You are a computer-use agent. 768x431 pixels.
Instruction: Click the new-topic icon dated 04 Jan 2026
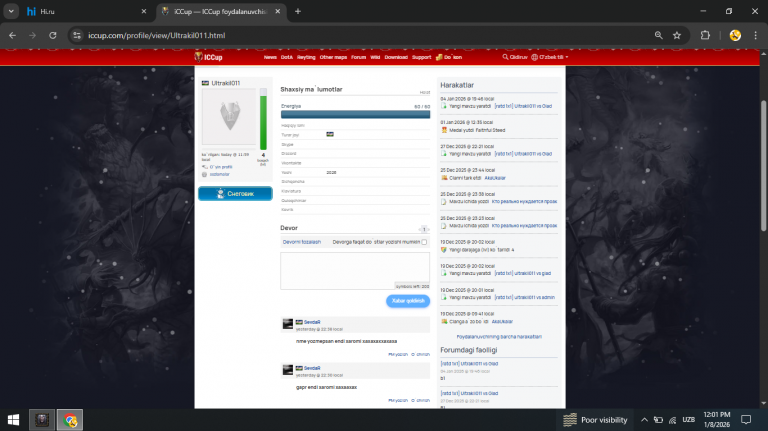[444, 106]
